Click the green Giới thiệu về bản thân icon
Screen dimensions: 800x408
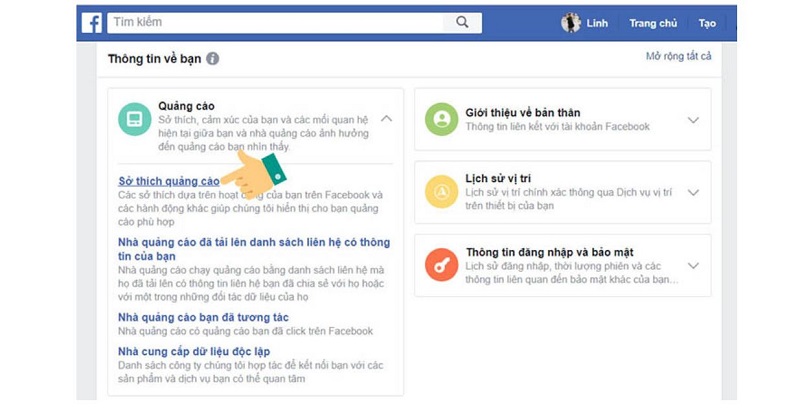tap(441, 119)
